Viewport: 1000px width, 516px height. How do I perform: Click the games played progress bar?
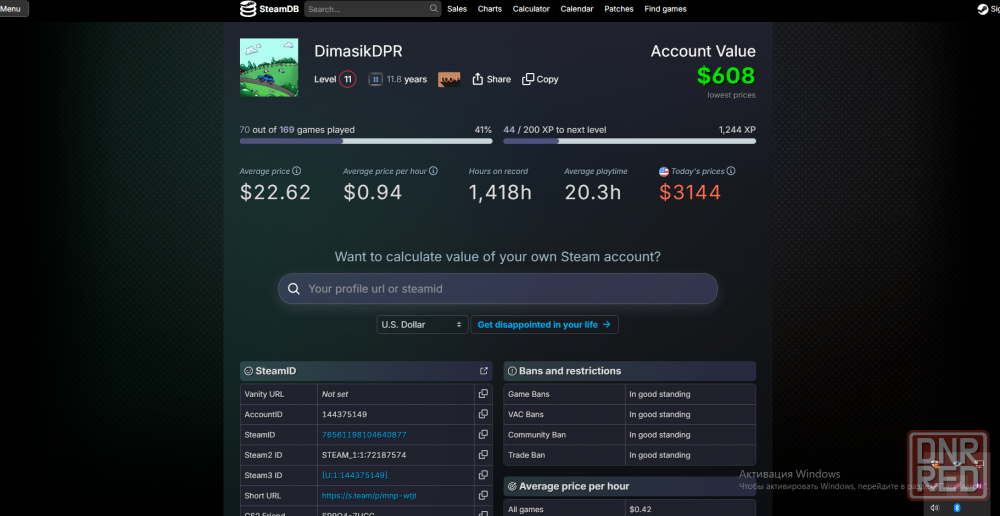(x=366, y=141)
